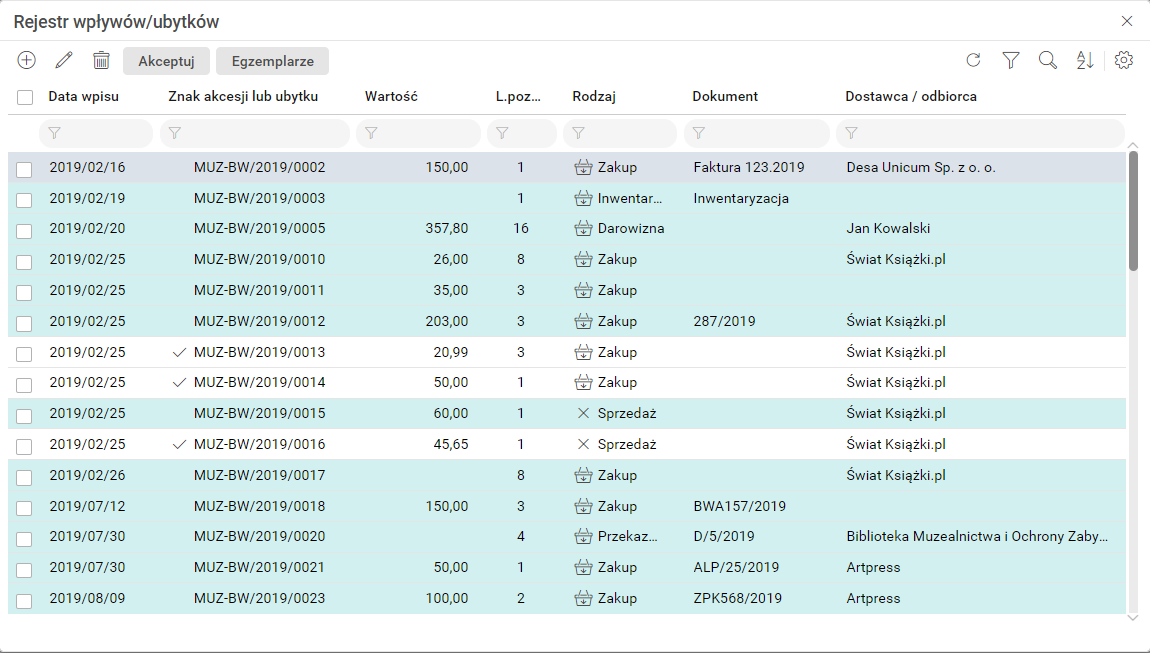
Task: Click the scrollbar down arrow
Action: [1132, 618]
